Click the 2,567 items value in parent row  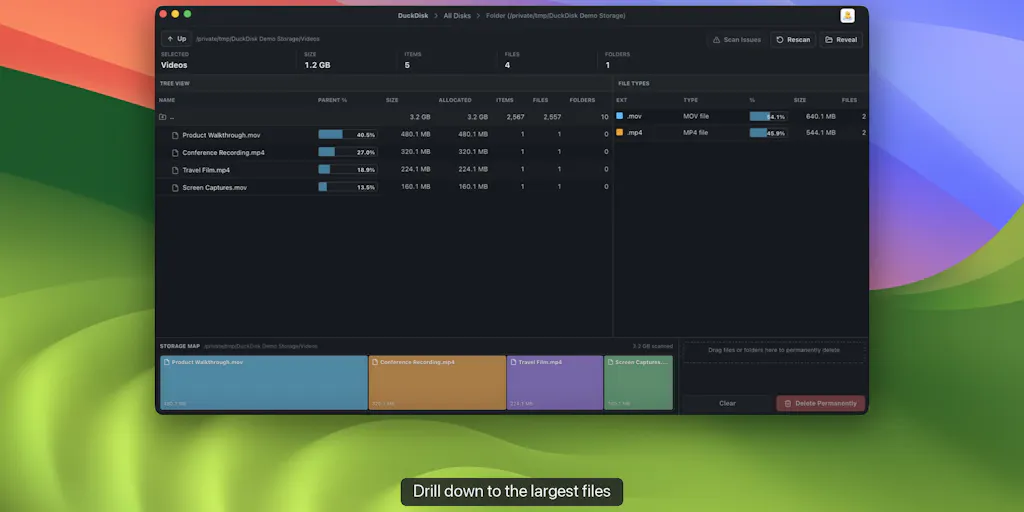515,118
